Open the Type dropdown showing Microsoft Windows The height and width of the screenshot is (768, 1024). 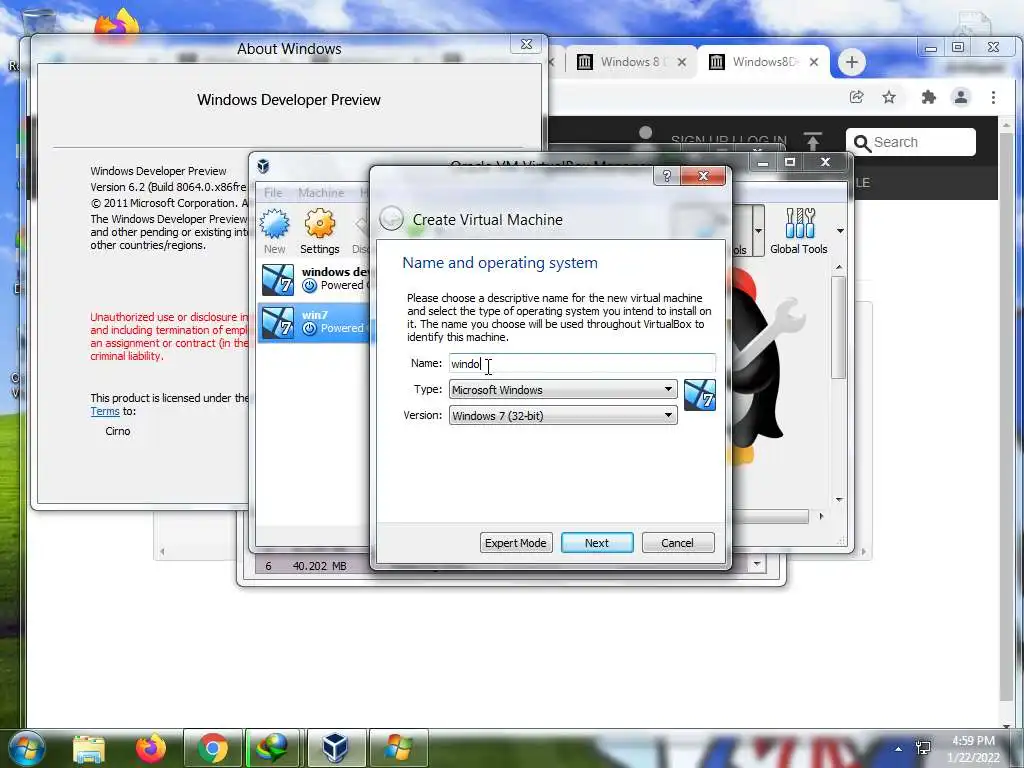pyautogui.click(x=563, y=389)
